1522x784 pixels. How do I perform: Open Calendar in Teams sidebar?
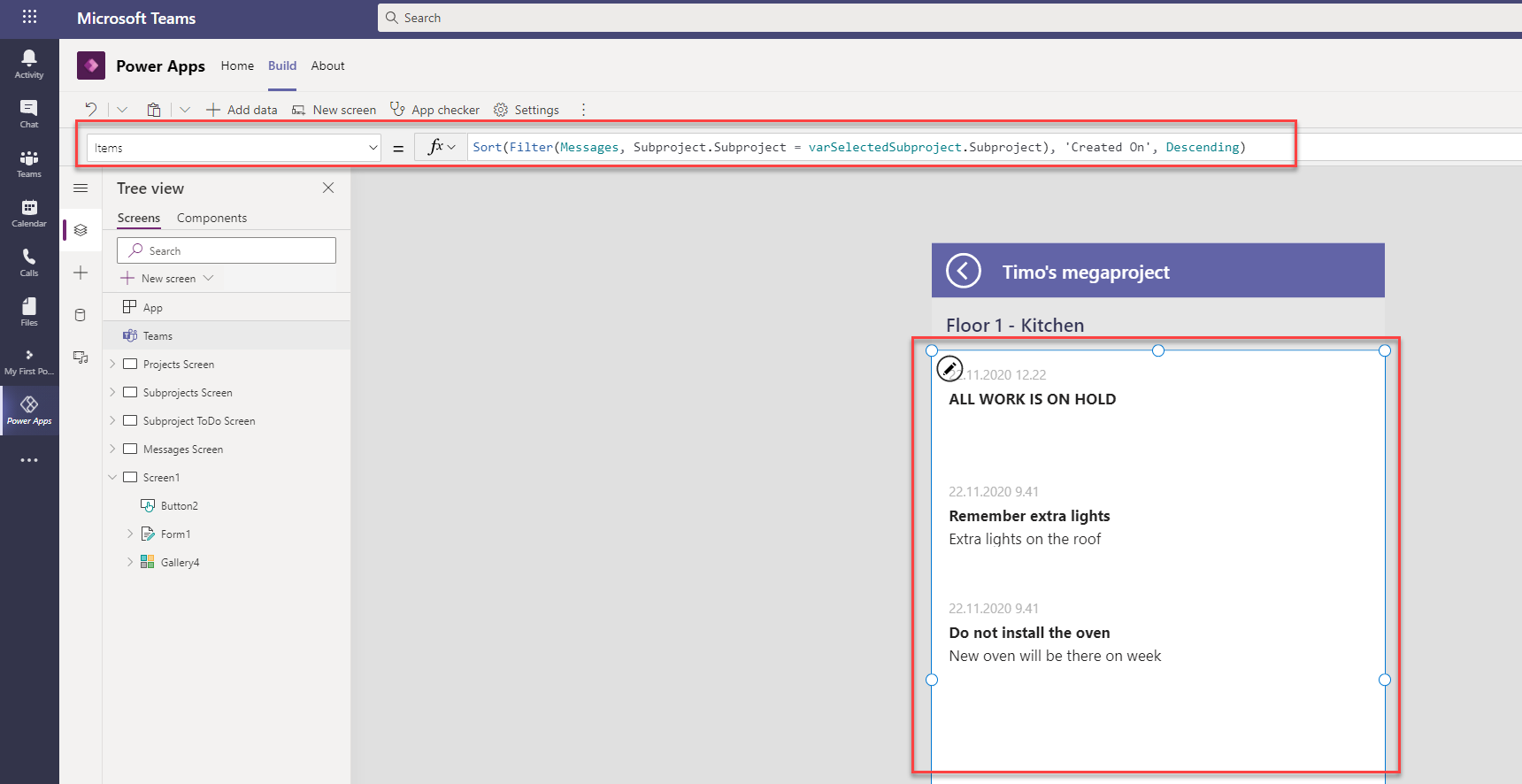point(29,212)
